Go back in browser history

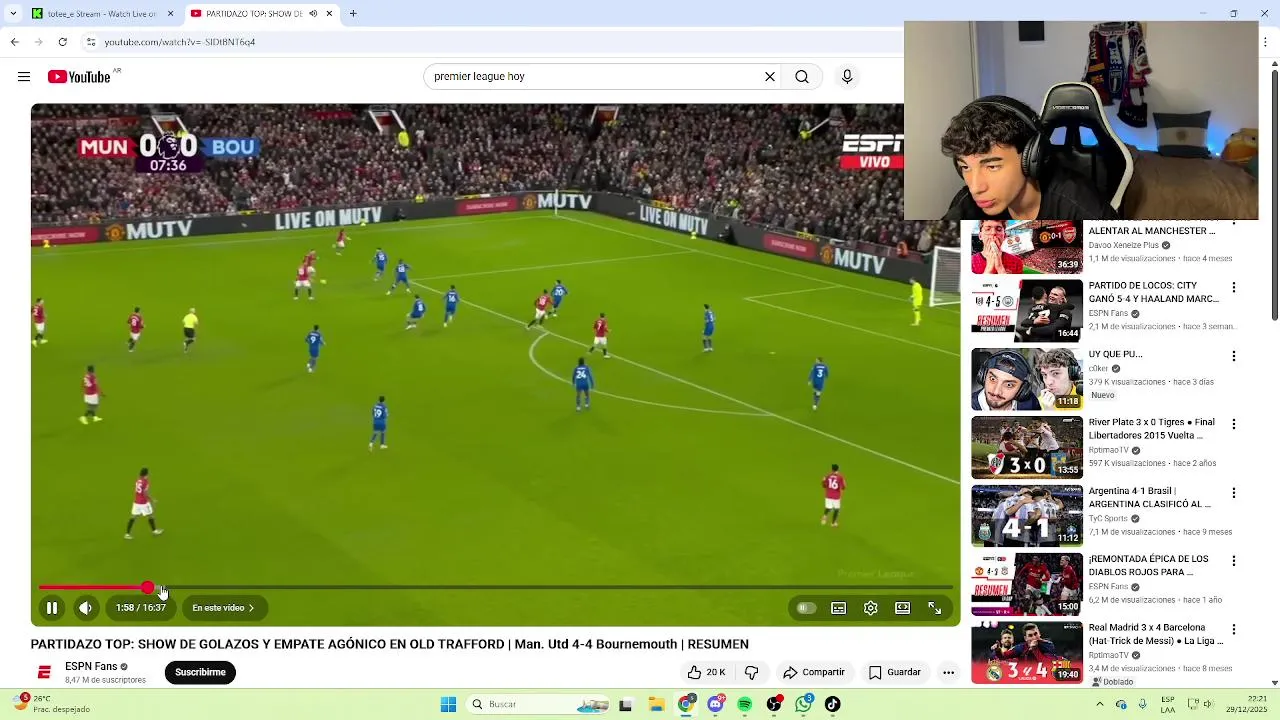coord(14,42)
